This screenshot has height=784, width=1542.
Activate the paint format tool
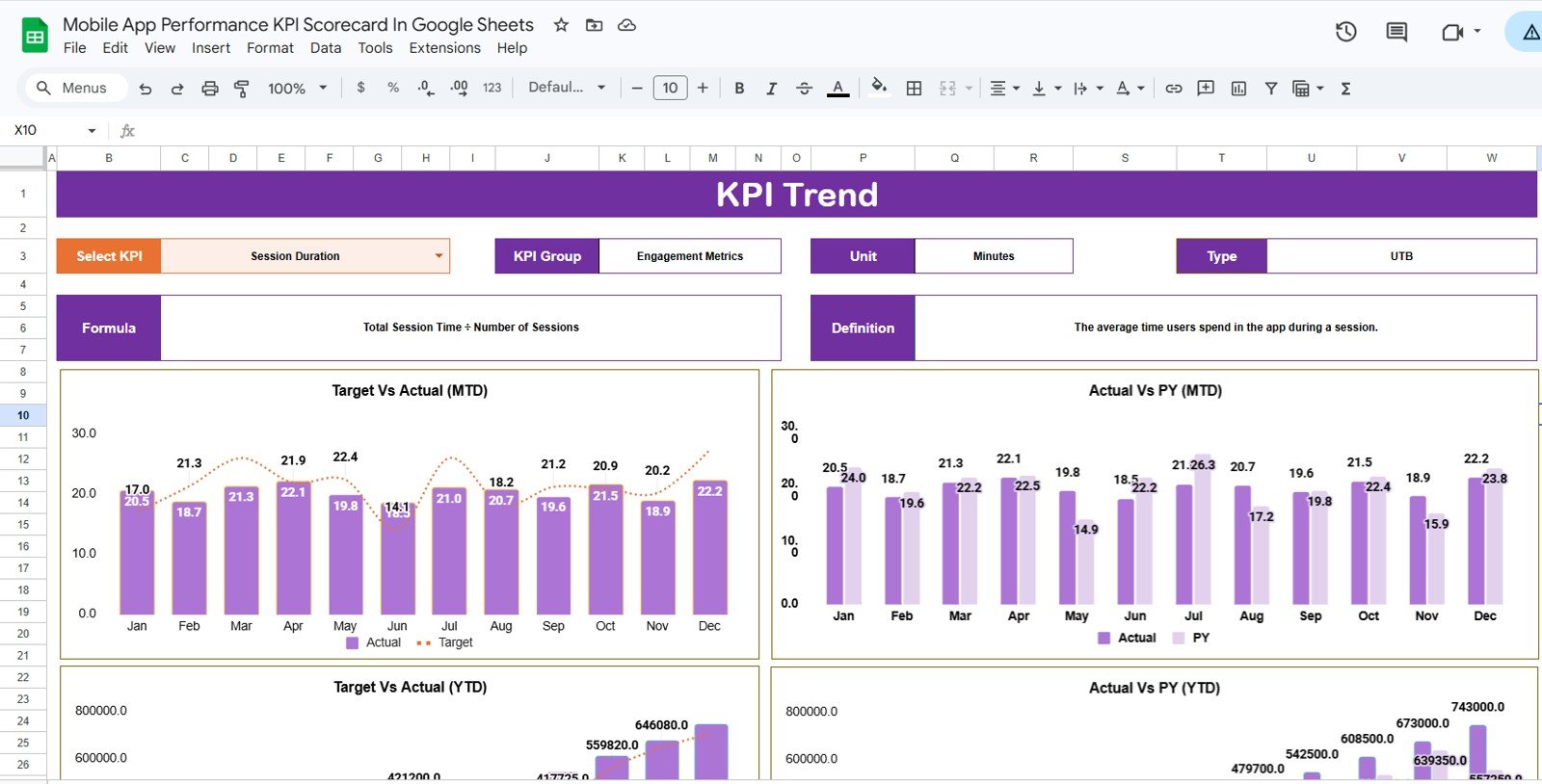(x=242, y=89)
